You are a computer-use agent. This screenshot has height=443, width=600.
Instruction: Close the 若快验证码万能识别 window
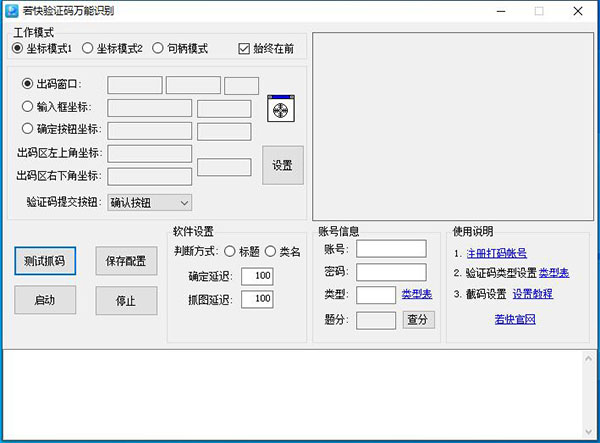coord(578,11)
